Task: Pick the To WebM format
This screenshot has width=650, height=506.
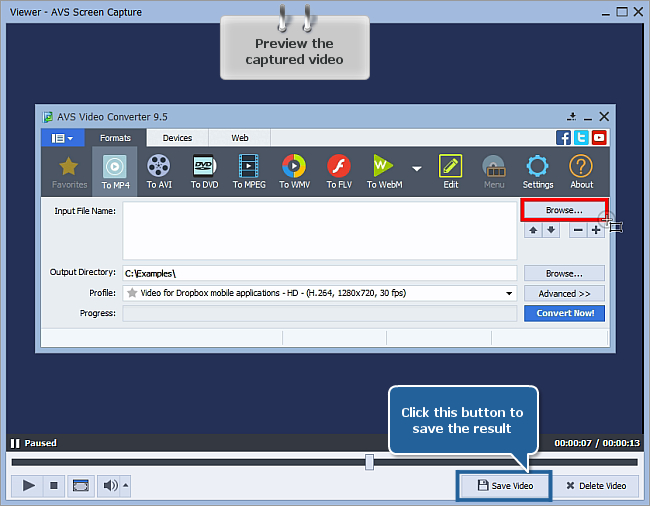Action: point(384,172)
